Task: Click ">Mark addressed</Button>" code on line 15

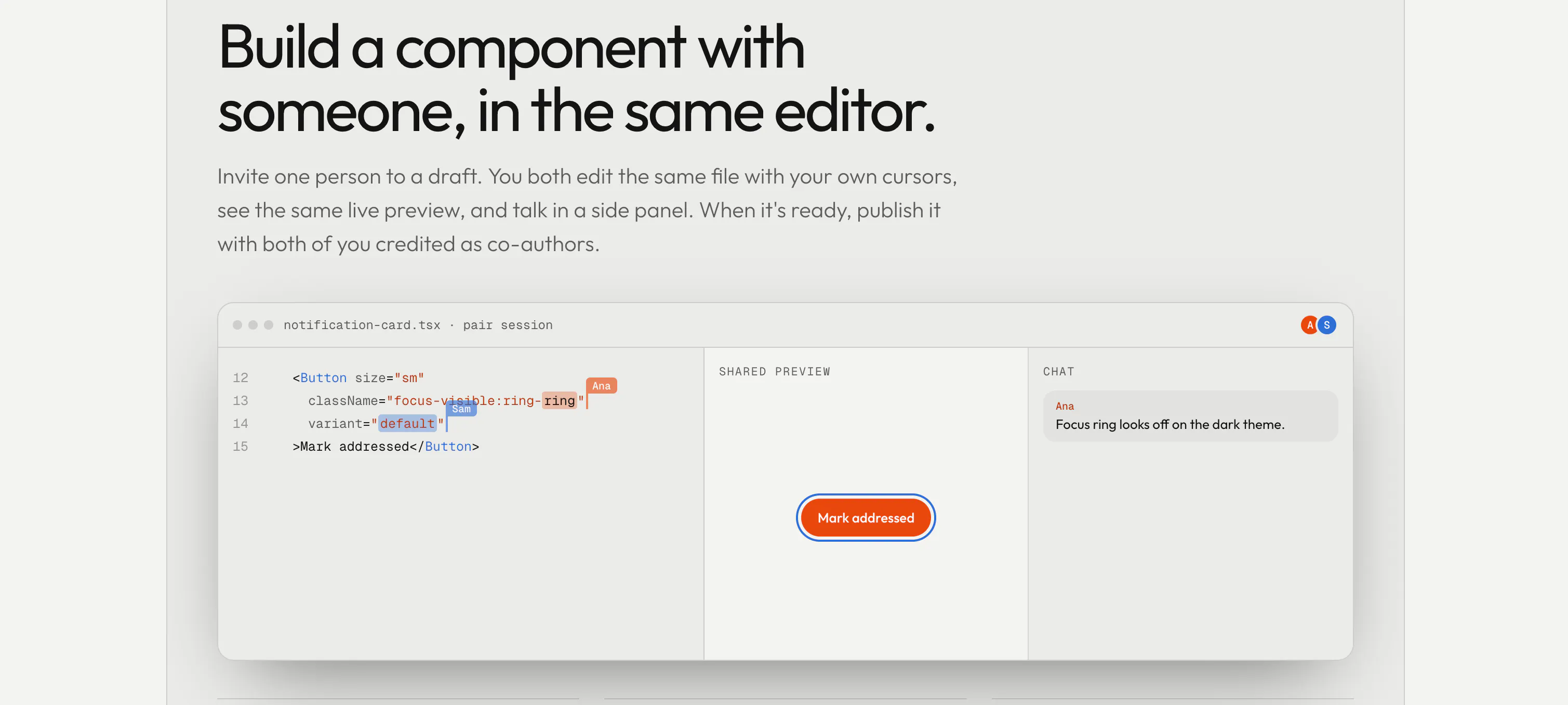Action: pyautogui.click(x=386, y=447)
